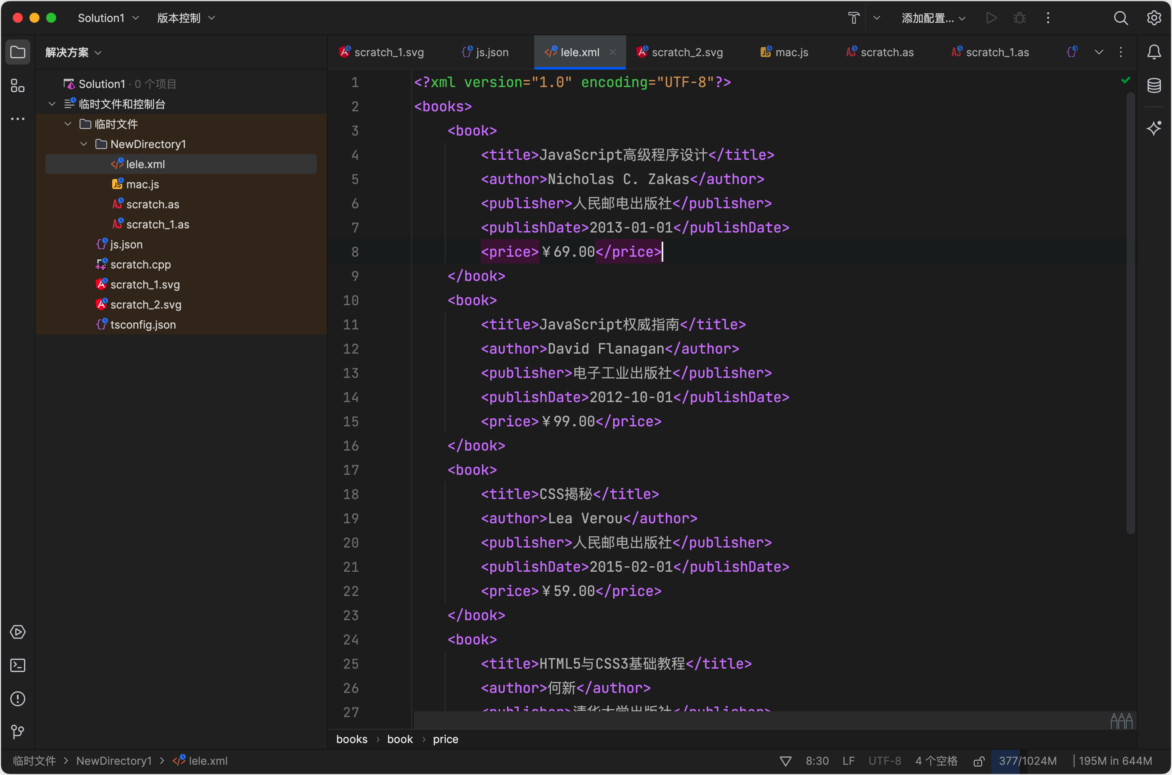The height and width of the screenshot is (775, 1172).
Task: Click the status bar funnel icon
Action: [x=786, y=761]
